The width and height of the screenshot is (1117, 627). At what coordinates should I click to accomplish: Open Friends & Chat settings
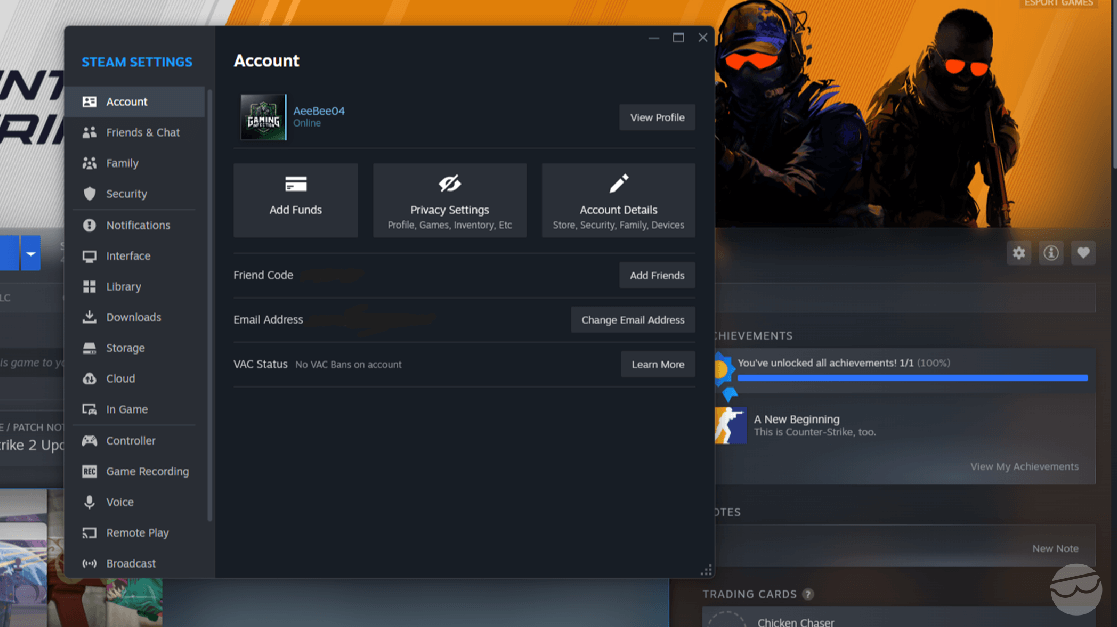click(x=135, y=133)
